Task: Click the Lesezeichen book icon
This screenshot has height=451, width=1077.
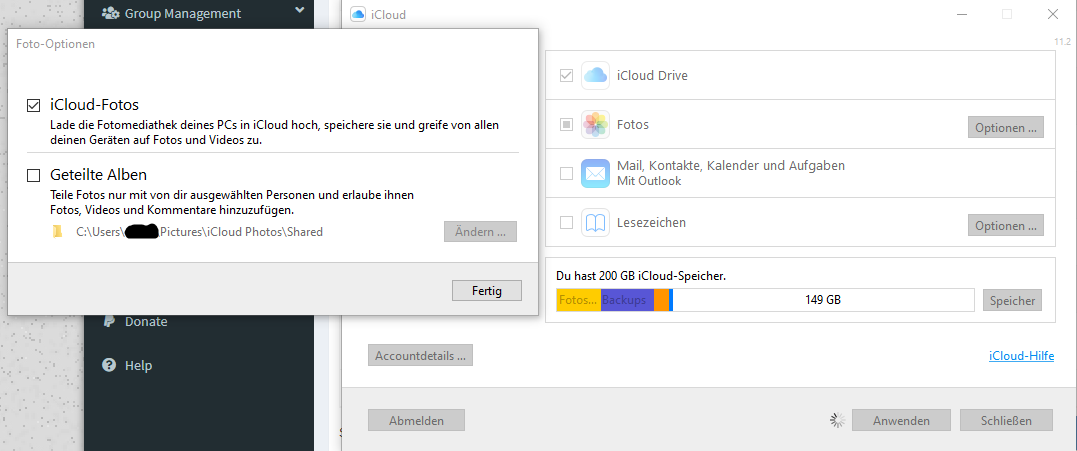Action: (596, 223)
